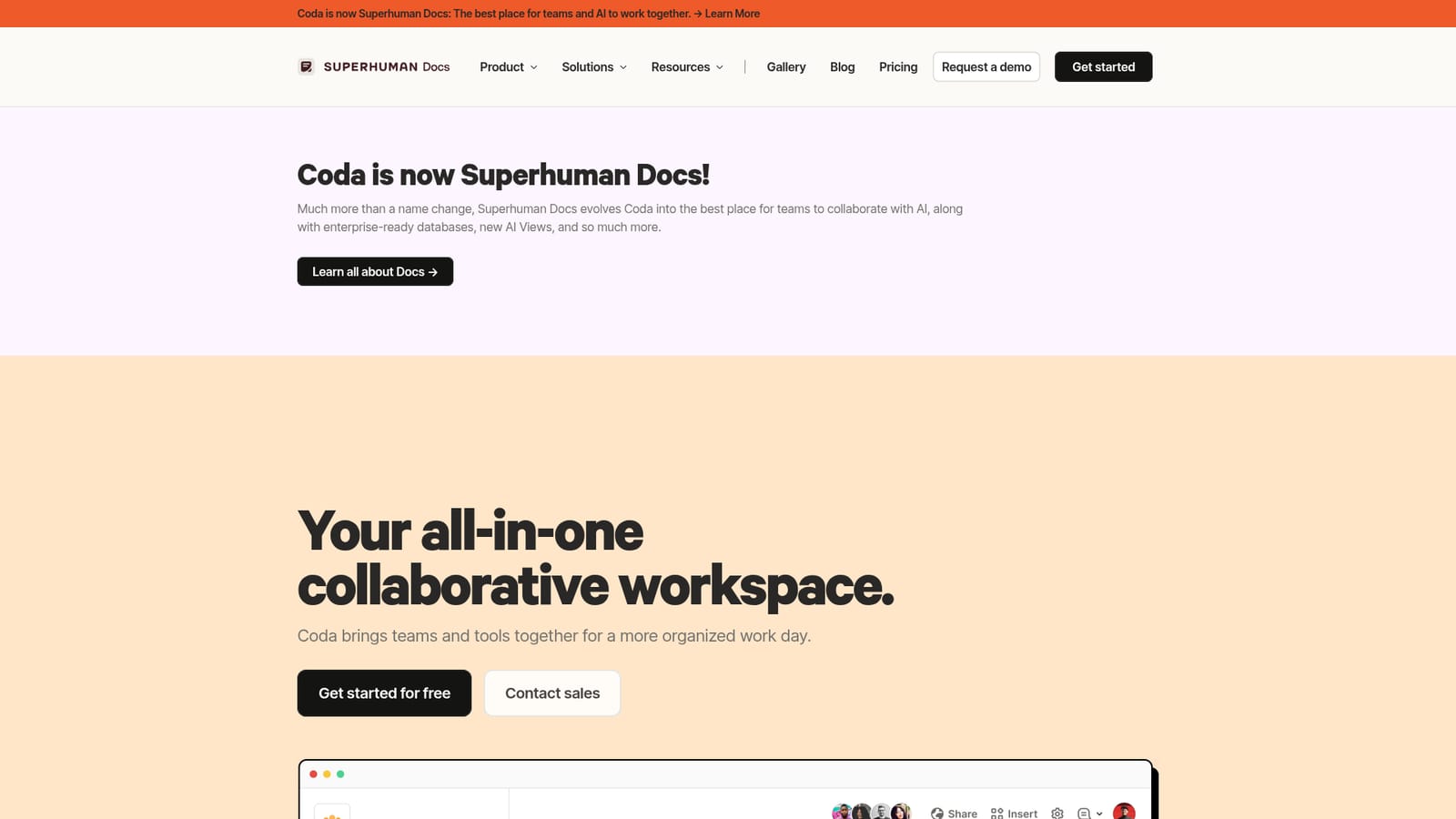Go to the Blog page
Image resolution: width=1456 pixels, height=819 pixels.
pyautogui.click(x=842, y=66)
